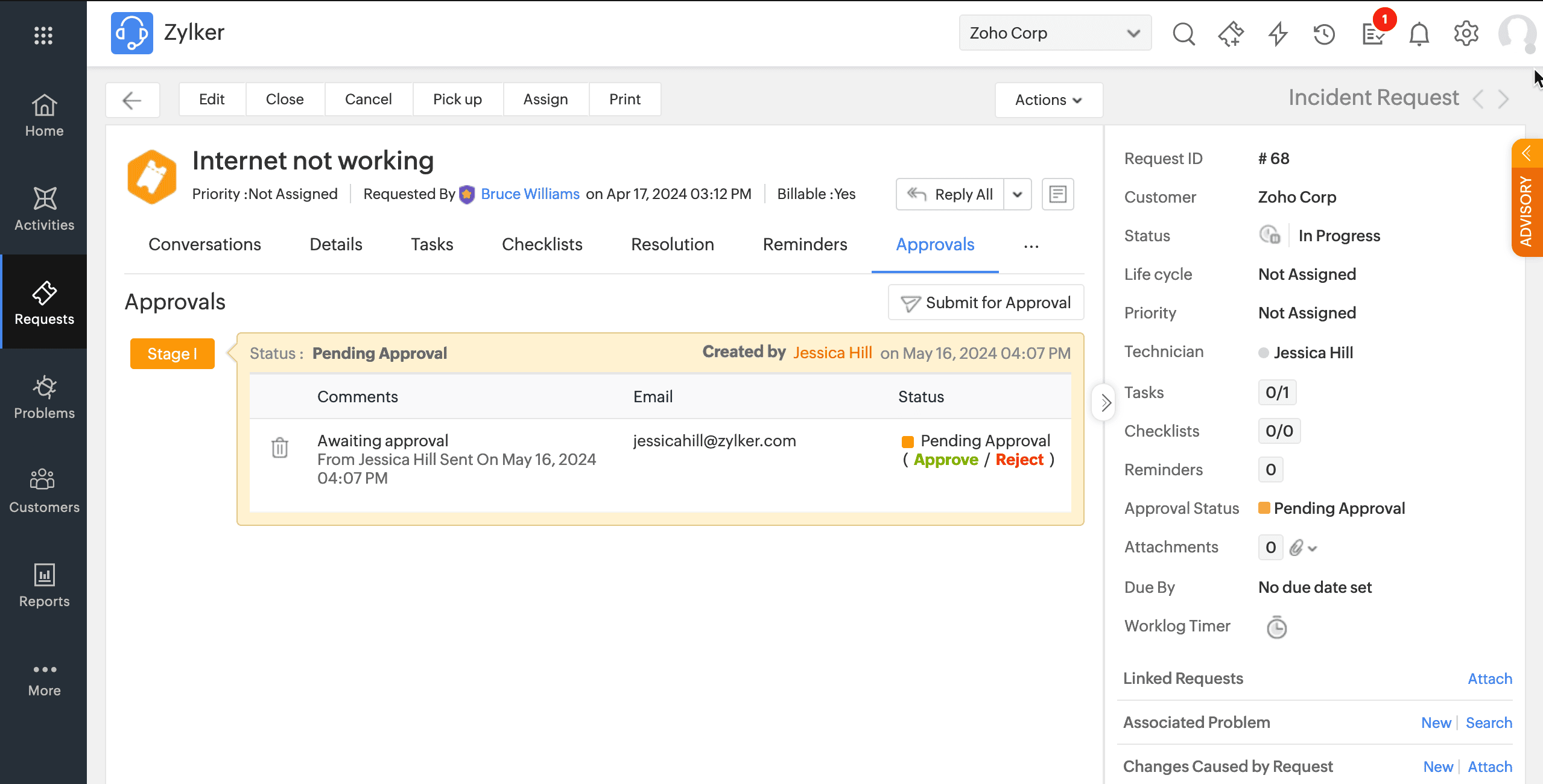Open the search magnifier icon

pyautogui.click(x=1183, y=34)
